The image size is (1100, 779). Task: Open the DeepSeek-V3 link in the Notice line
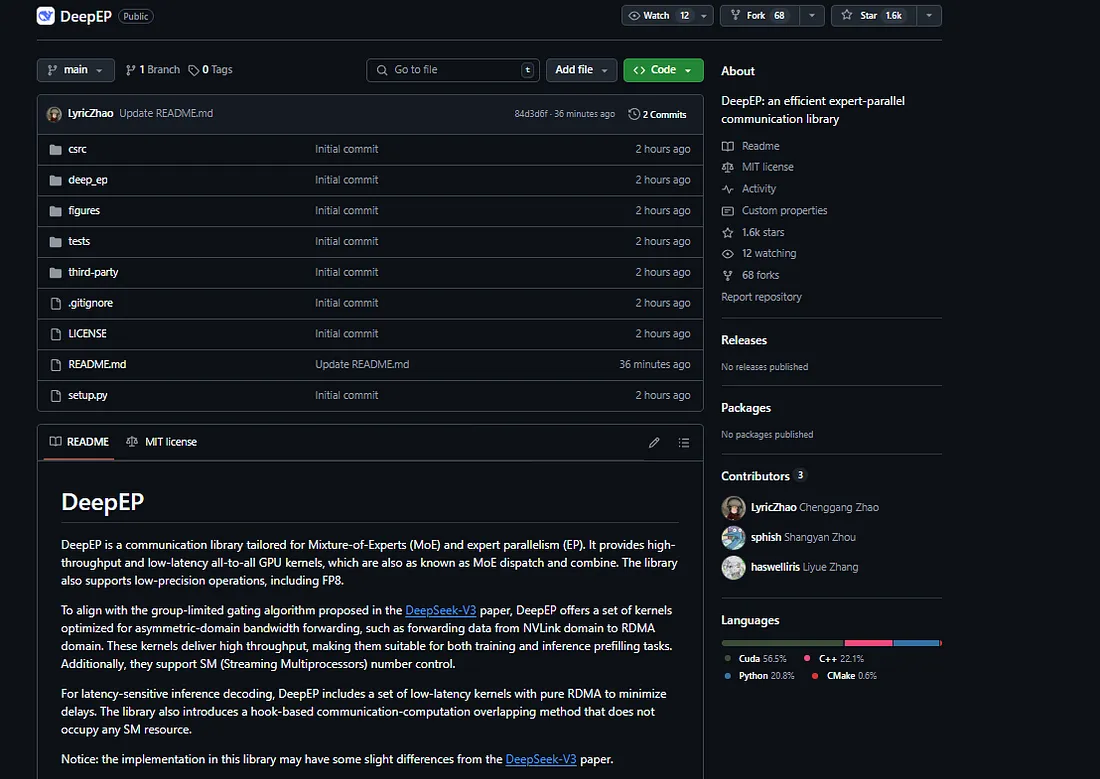[541, 759]
